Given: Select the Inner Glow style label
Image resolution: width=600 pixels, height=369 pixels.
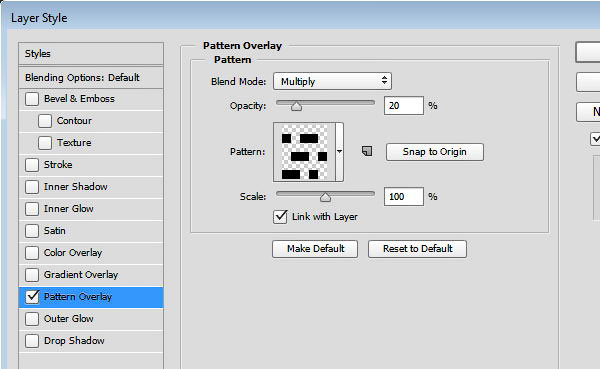Looking at the screenshot, I should point(68,209).
